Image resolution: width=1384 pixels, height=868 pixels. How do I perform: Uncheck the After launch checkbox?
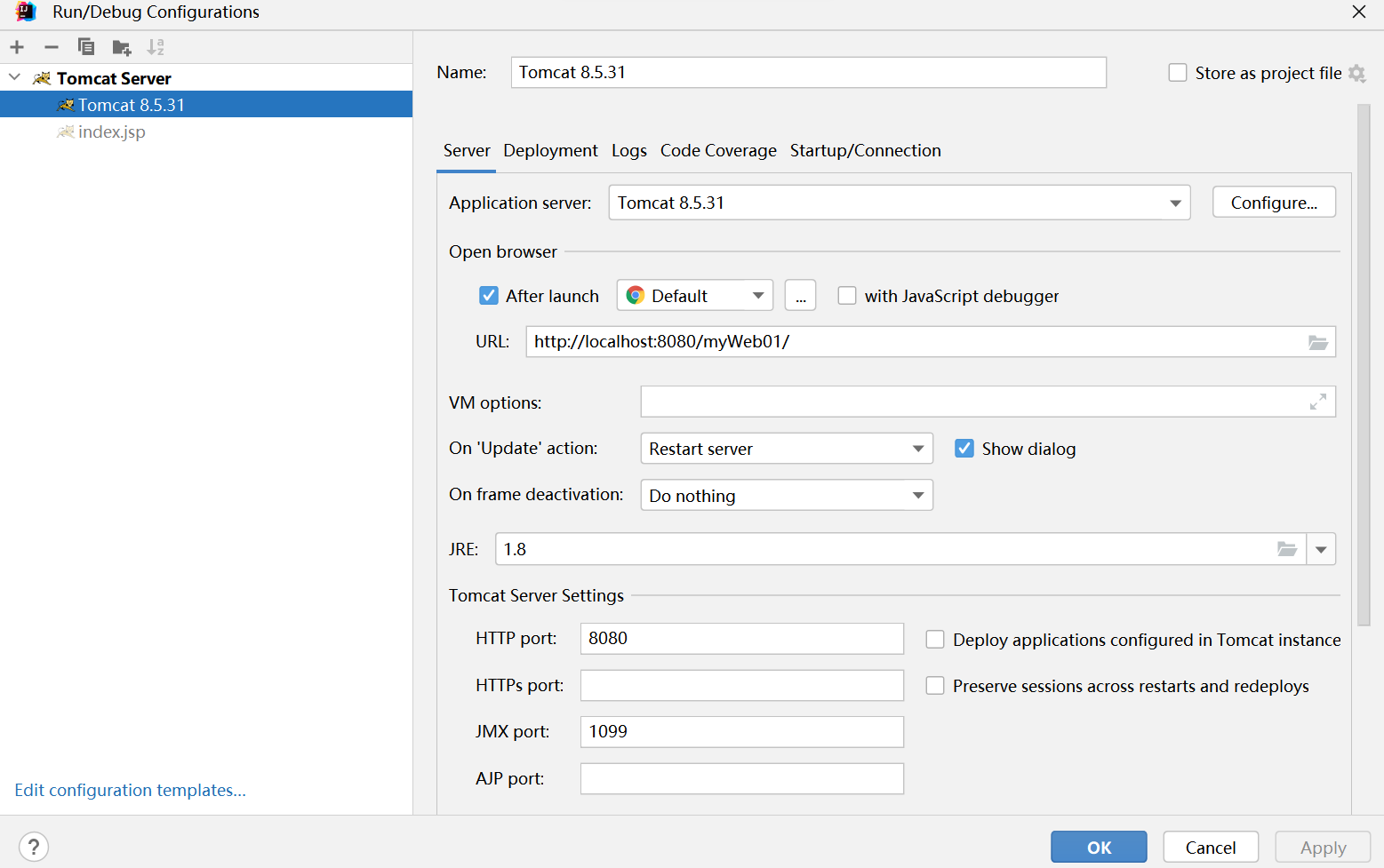tap(489, 296)
